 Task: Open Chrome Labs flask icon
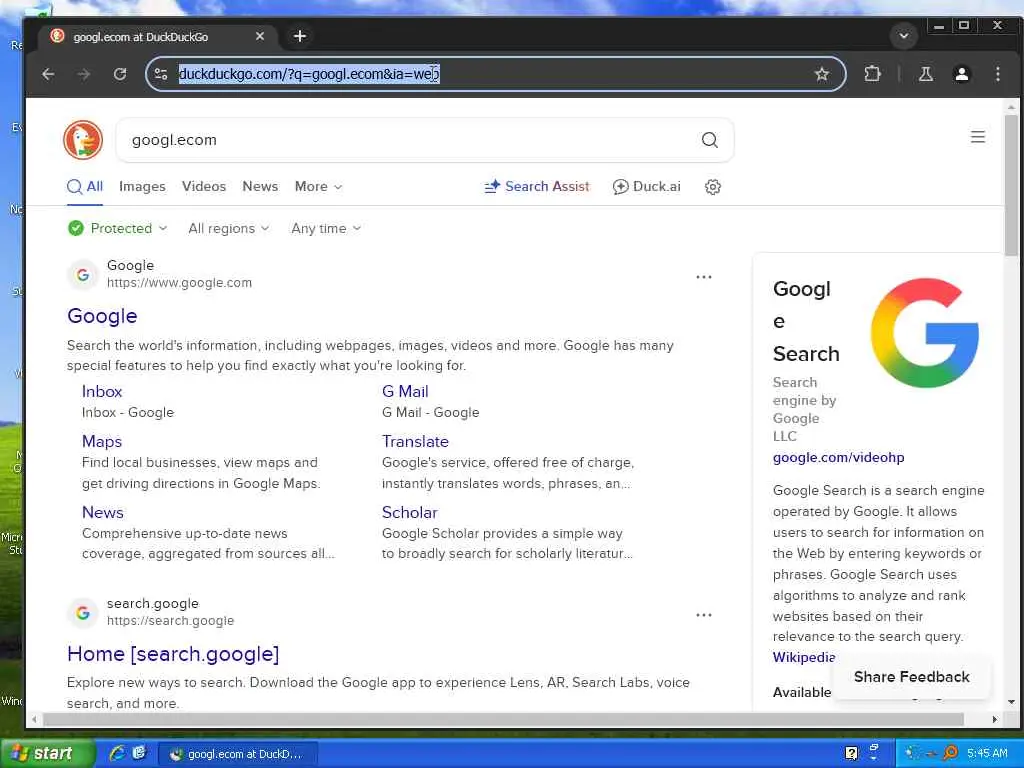click(x=925, y=74)
